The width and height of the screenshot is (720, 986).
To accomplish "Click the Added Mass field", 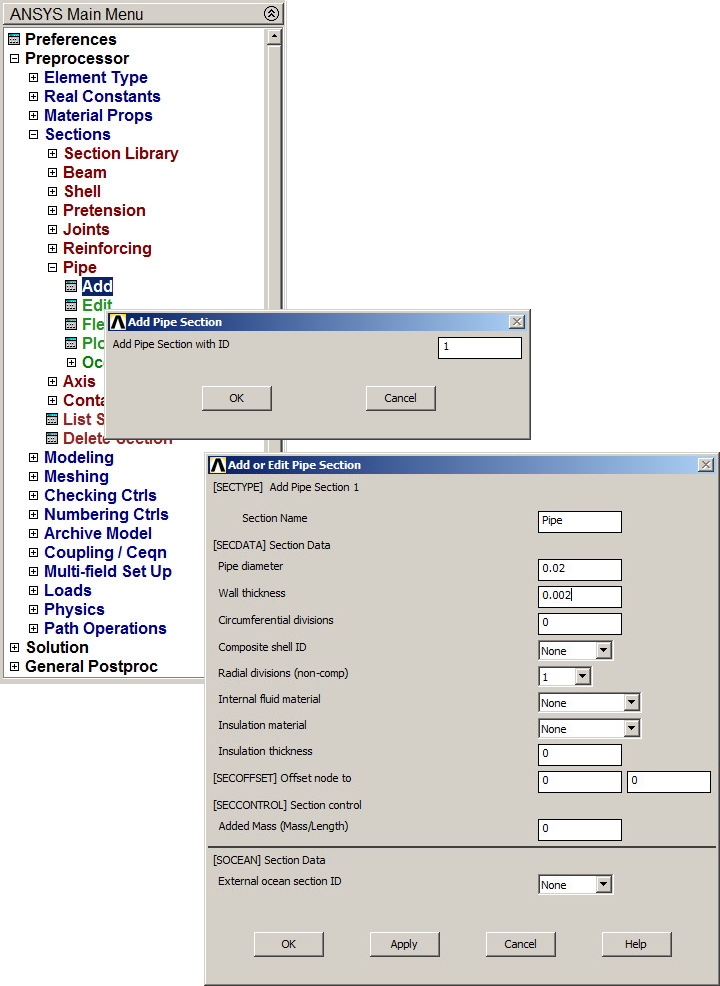I will (580, 829).
